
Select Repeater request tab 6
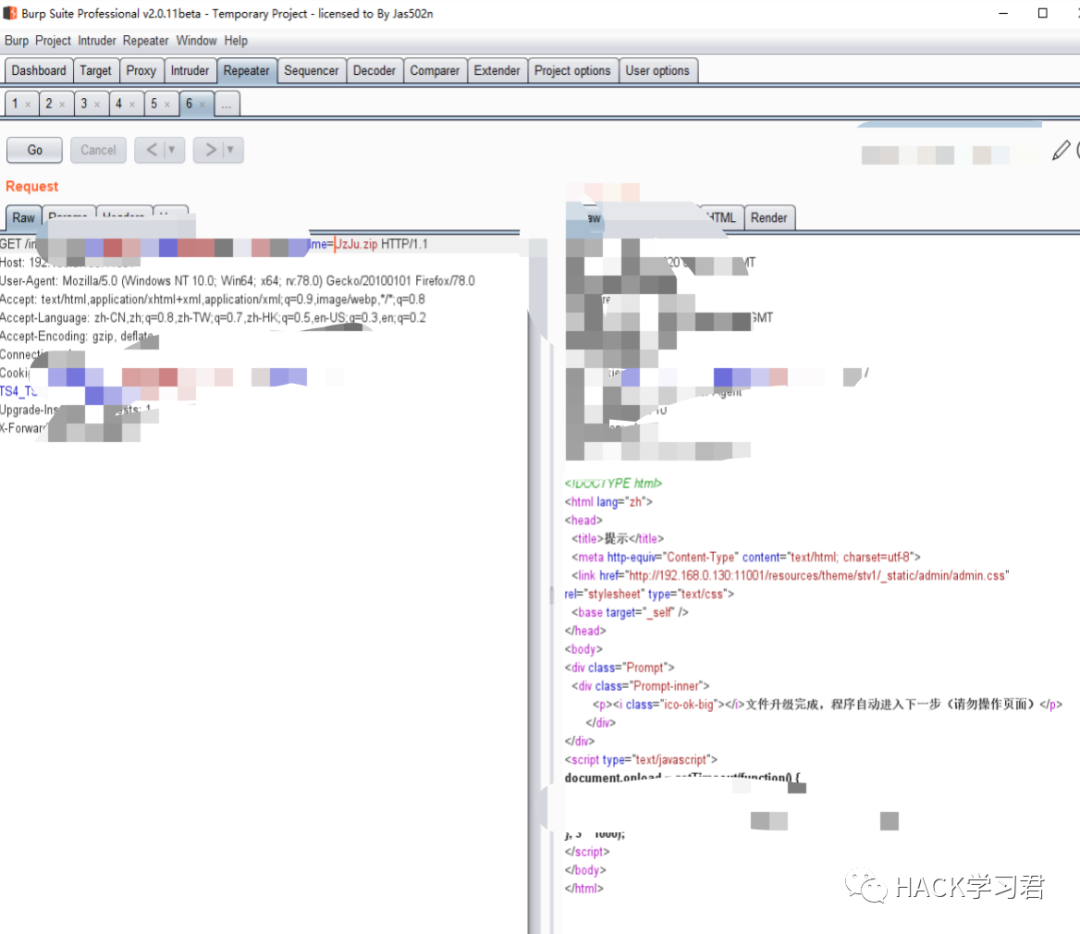189,103
